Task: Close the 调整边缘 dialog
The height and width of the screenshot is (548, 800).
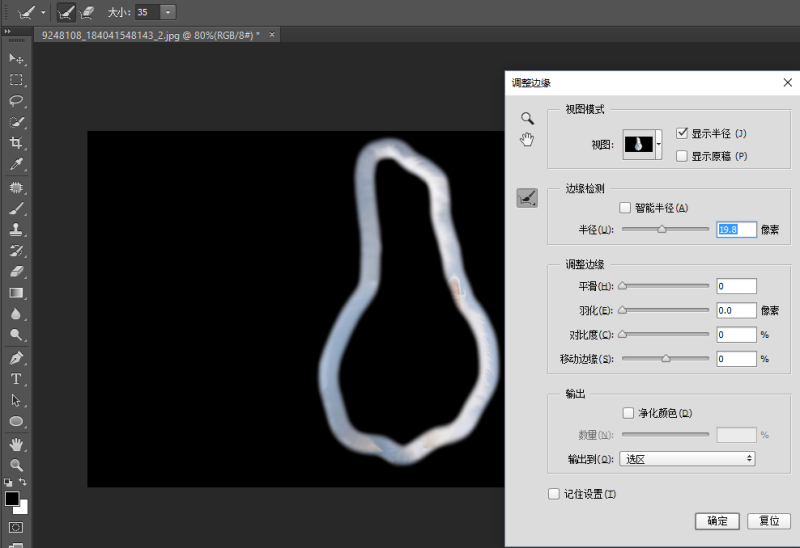Action: click(x=788, y=83)
